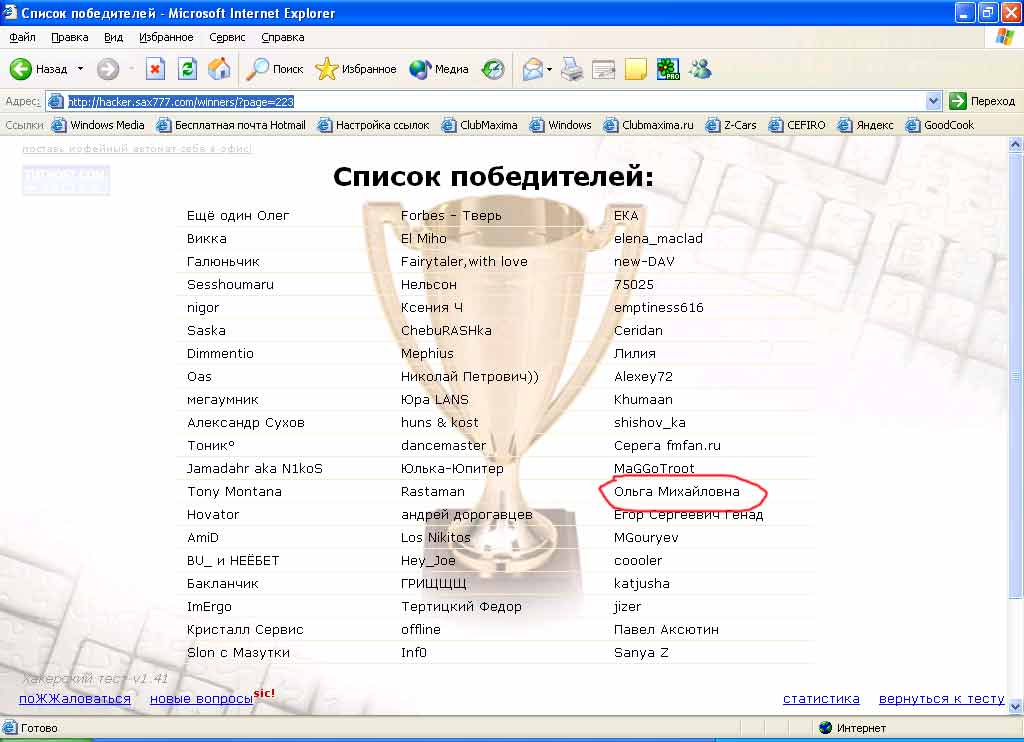Expand the Mail button dropdown arrow

tap(549, 69)
